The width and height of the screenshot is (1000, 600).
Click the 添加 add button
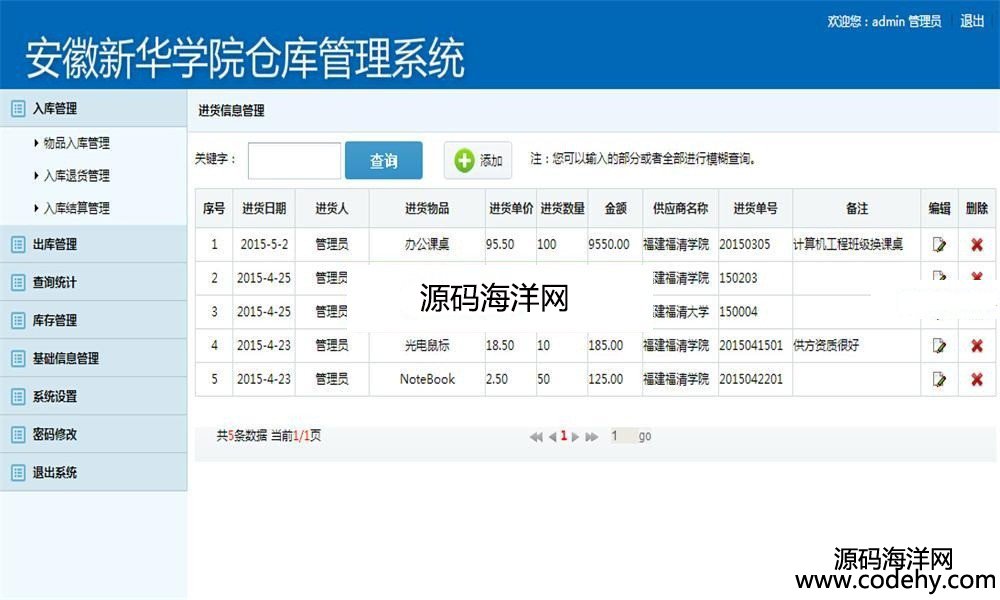pyautogui.click(x=478, y=161)
